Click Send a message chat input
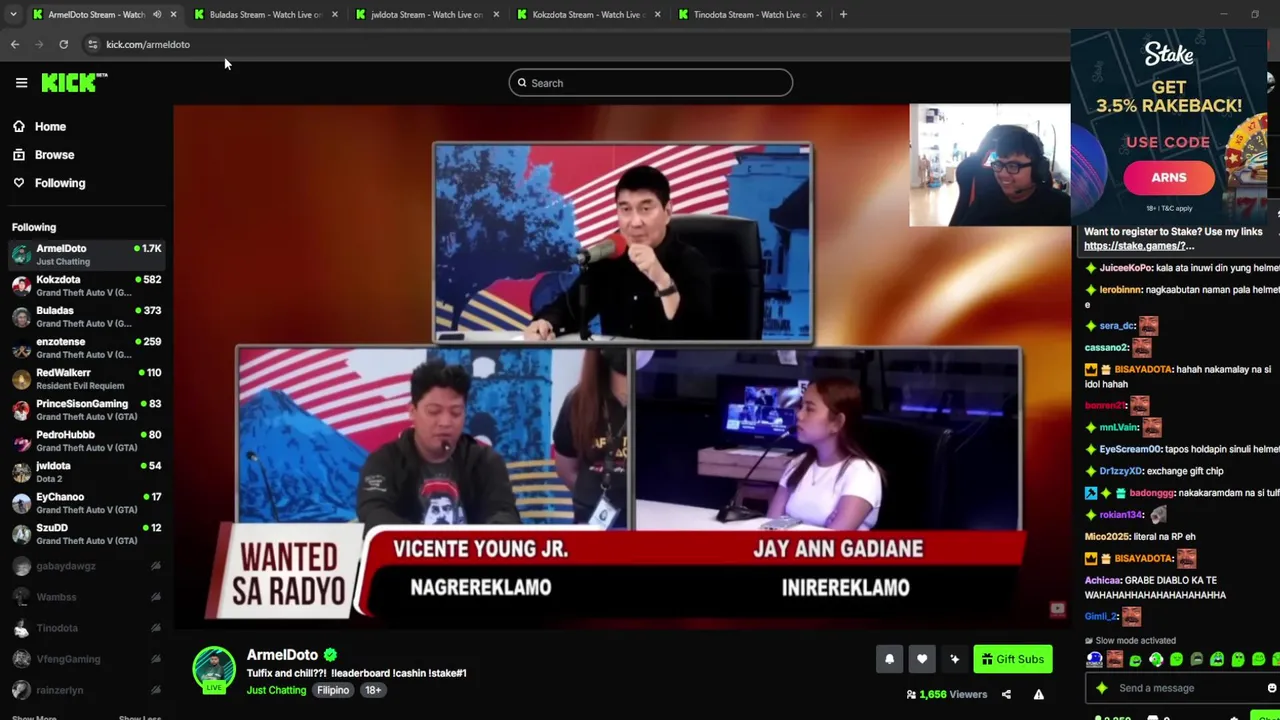The width and height of the screenshot is (1280, 720). (x=1180, y=688)
